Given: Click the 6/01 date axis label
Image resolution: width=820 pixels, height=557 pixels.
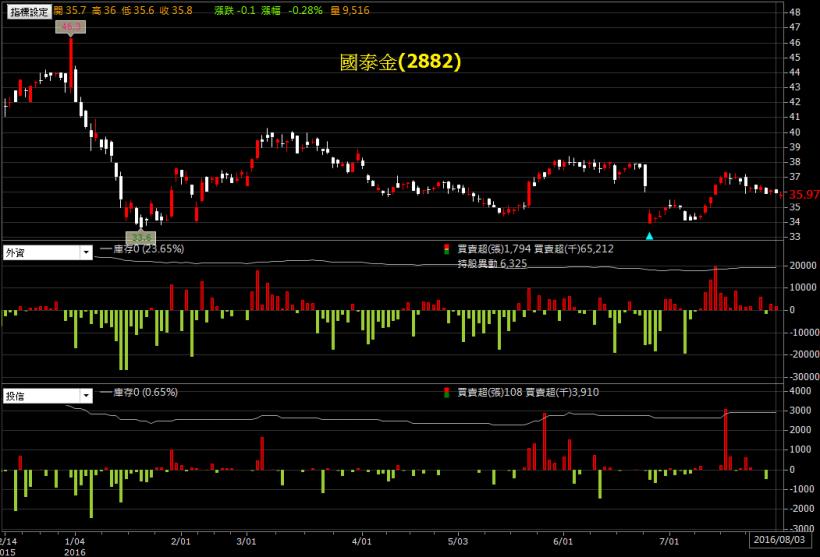Looking at the screenshot, I should [563, 541].
